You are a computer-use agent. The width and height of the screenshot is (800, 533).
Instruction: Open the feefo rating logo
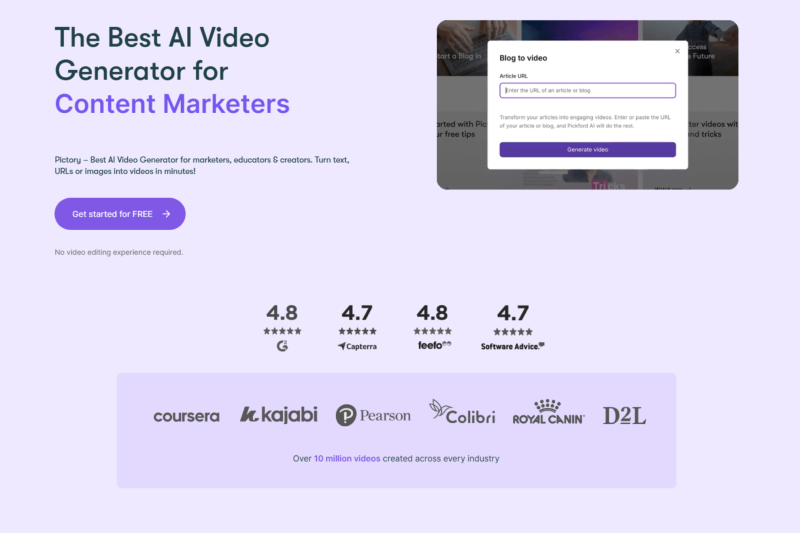tap(434, 345)
